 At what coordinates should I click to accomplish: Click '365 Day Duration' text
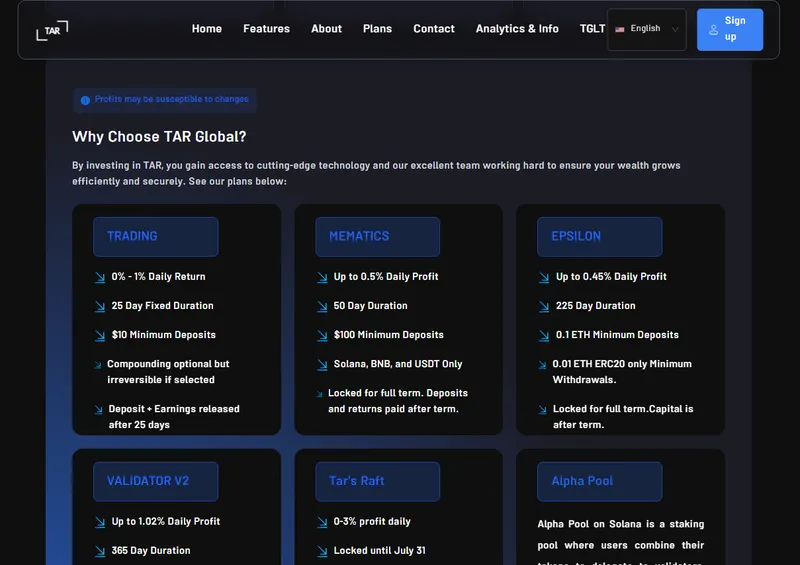151,551
